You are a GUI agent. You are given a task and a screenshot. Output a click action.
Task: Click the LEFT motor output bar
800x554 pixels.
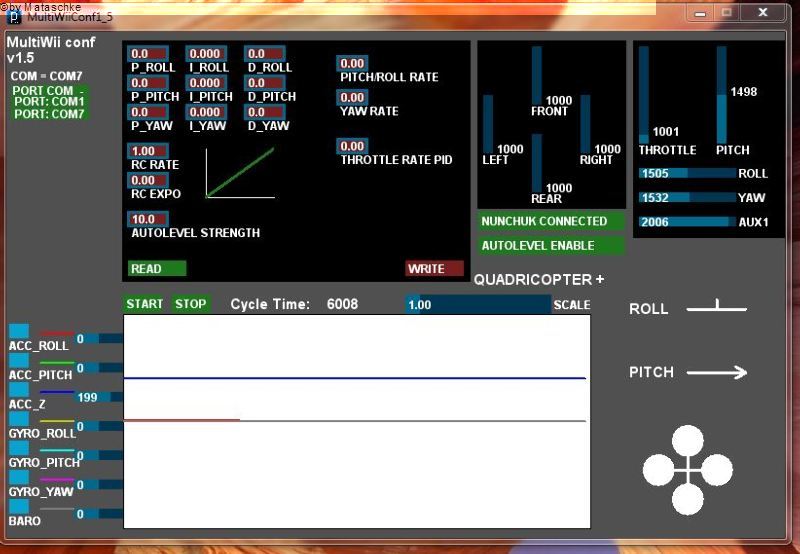tap(488, 124)
